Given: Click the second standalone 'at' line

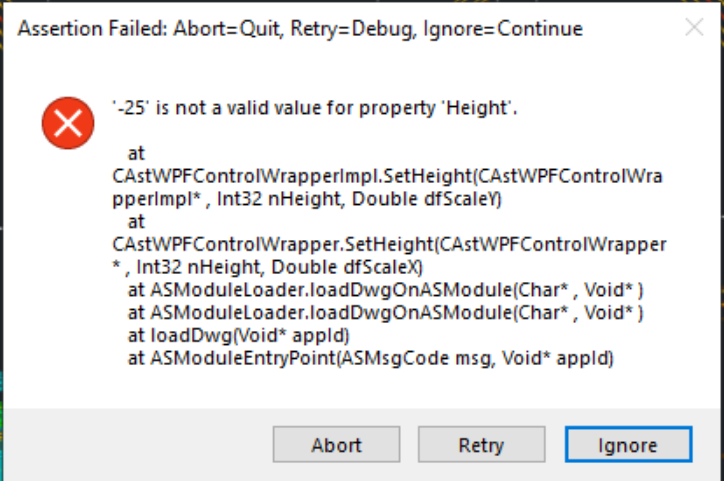Looking at the screenshot, I should (136, 222).
